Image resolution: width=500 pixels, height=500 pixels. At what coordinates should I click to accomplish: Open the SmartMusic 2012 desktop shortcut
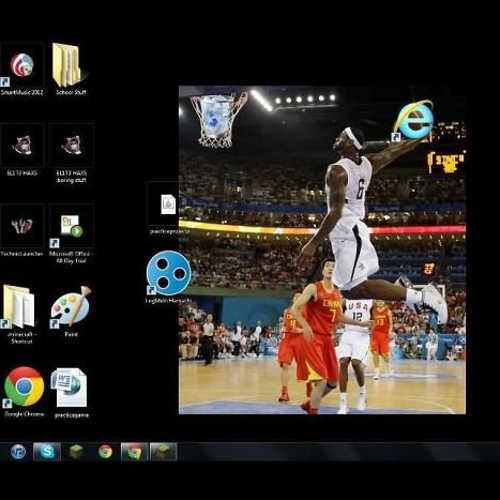(x=22, y=70)
